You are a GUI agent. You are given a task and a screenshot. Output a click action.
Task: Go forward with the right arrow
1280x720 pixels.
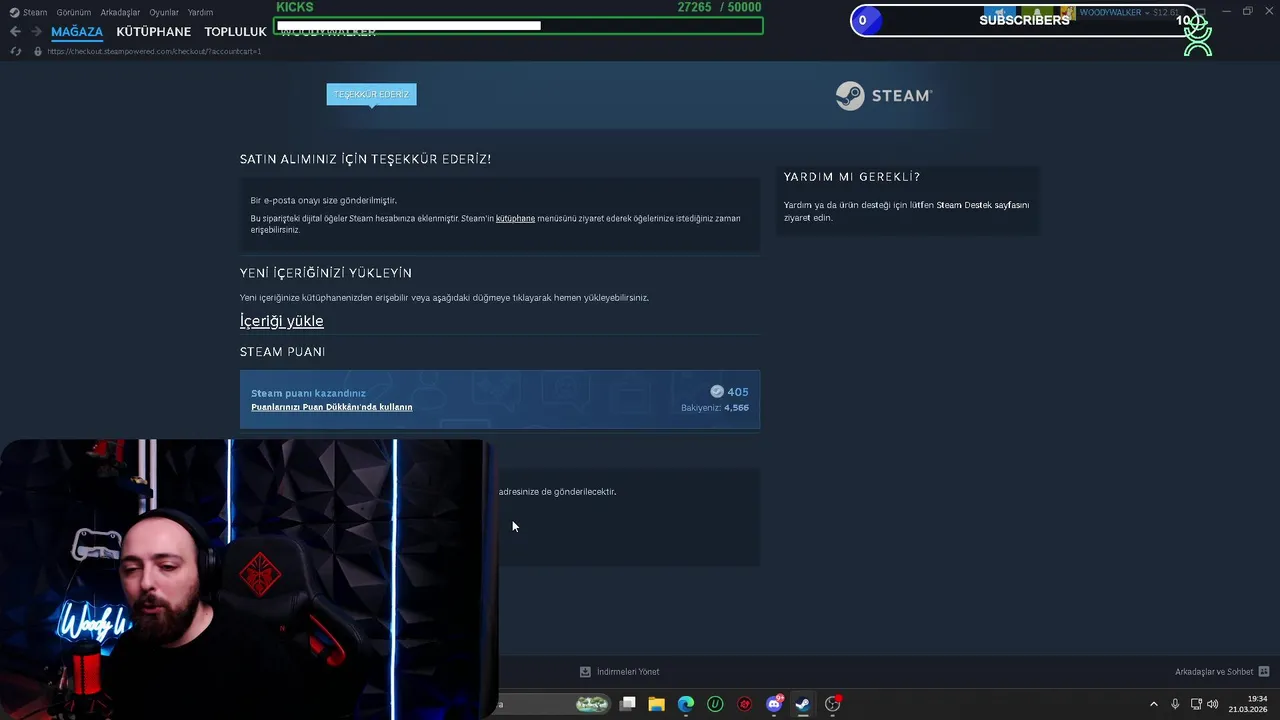coord(36,32)
